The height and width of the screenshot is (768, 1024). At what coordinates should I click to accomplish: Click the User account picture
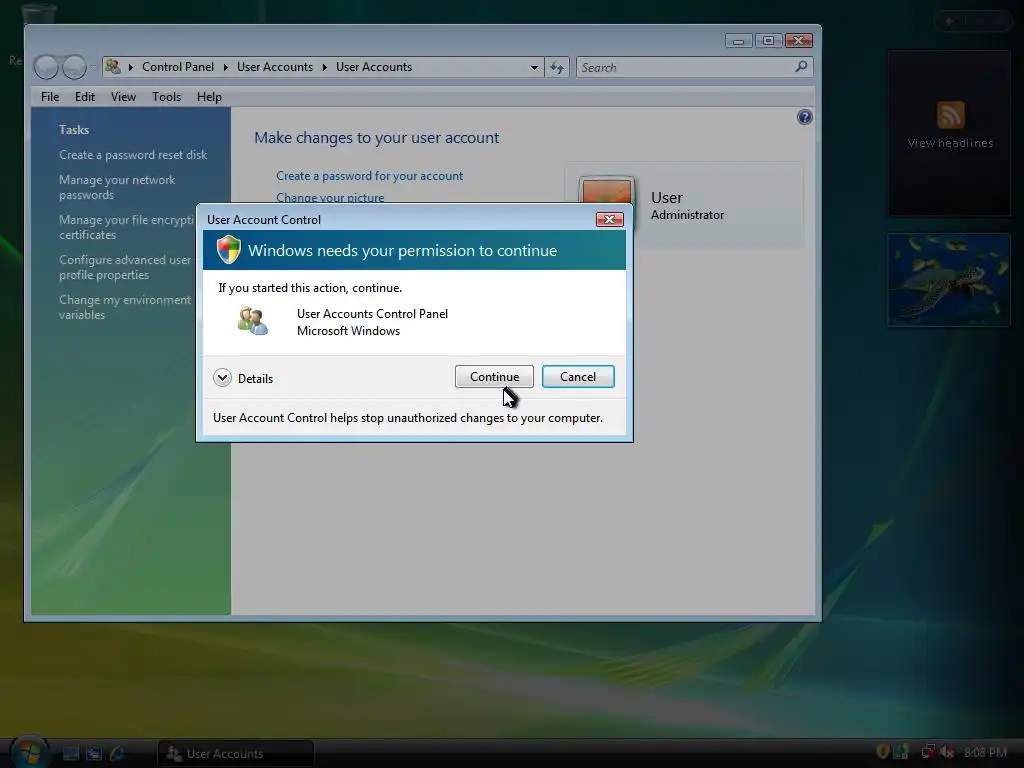click(607, 191)
